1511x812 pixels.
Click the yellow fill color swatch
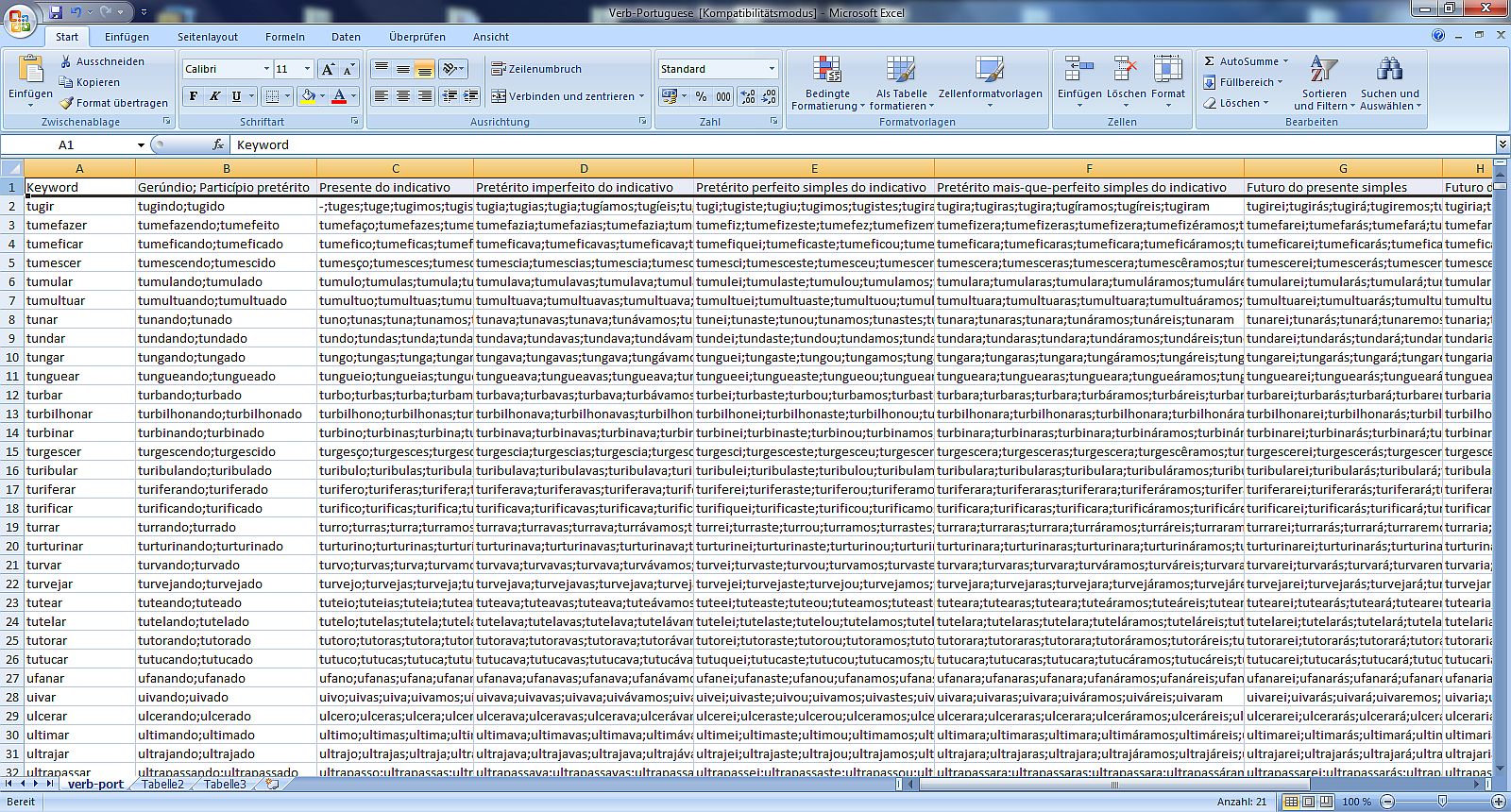[308, 96]
